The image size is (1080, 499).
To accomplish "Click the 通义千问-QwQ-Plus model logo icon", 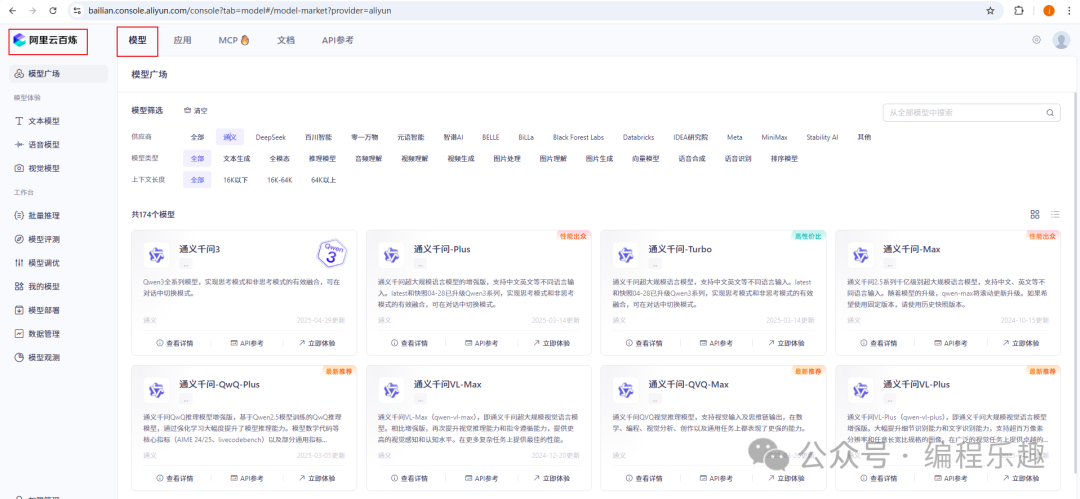I will 156,390.
